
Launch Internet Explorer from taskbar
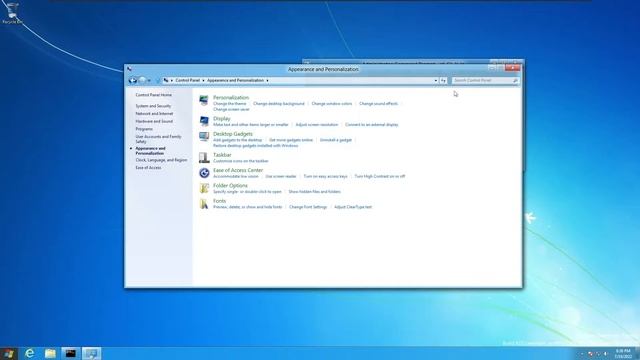pos(29,353)
